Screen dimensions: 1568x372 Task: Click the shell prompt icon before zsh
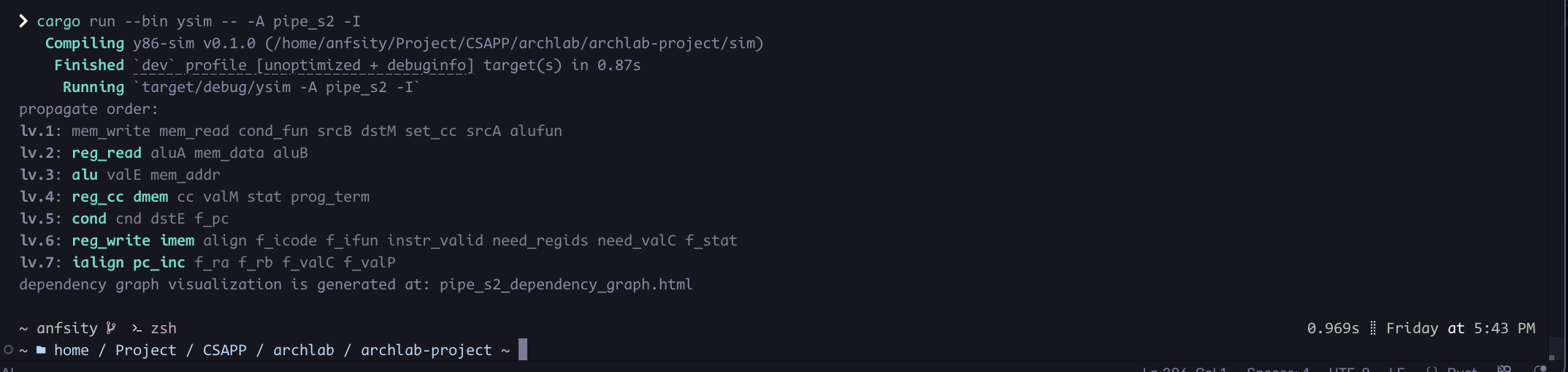[x=137, y=328]
